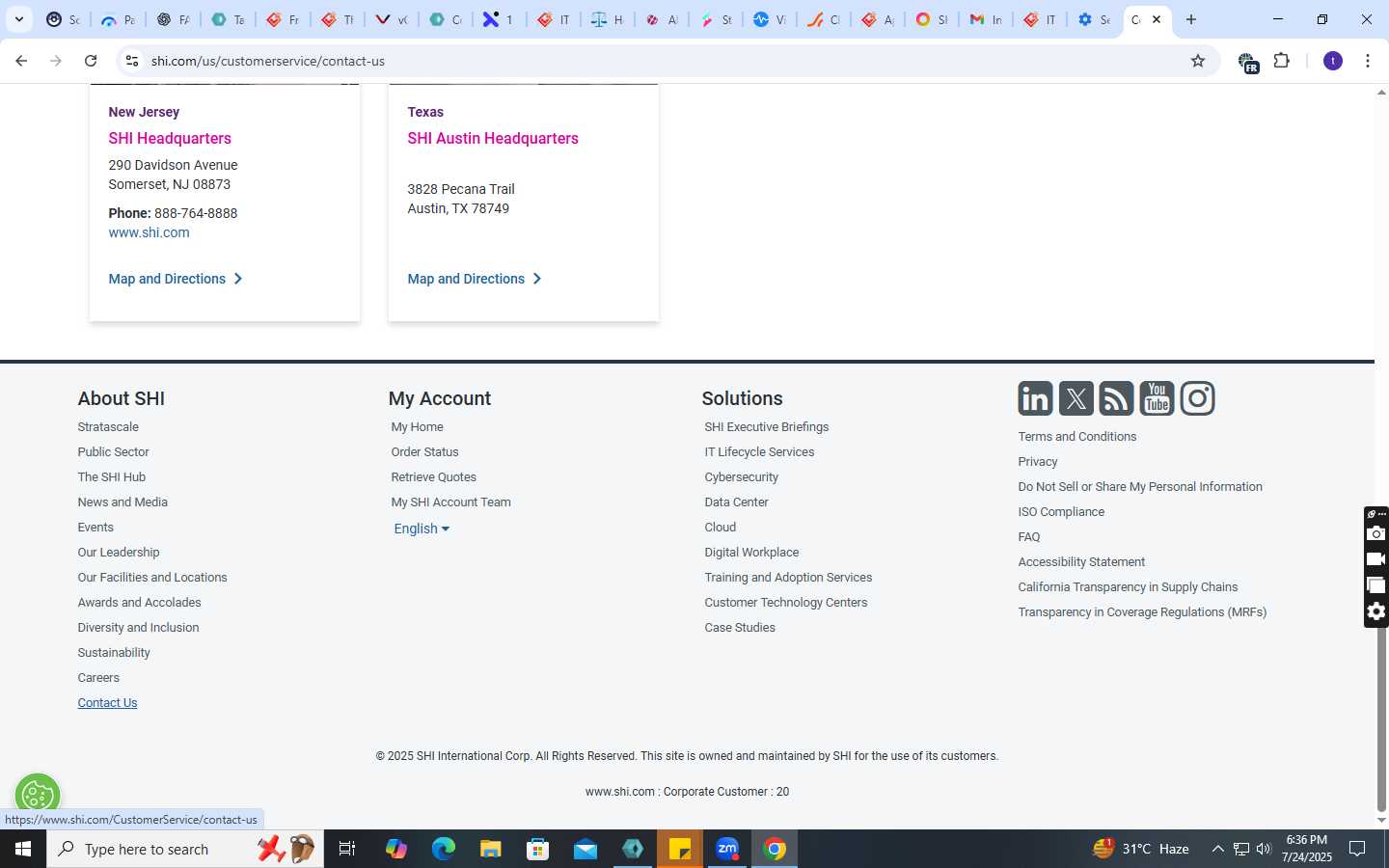Open Chrome extensions puzzle icon
Screen dimensions: 1389x868
tap(1282, 61)
